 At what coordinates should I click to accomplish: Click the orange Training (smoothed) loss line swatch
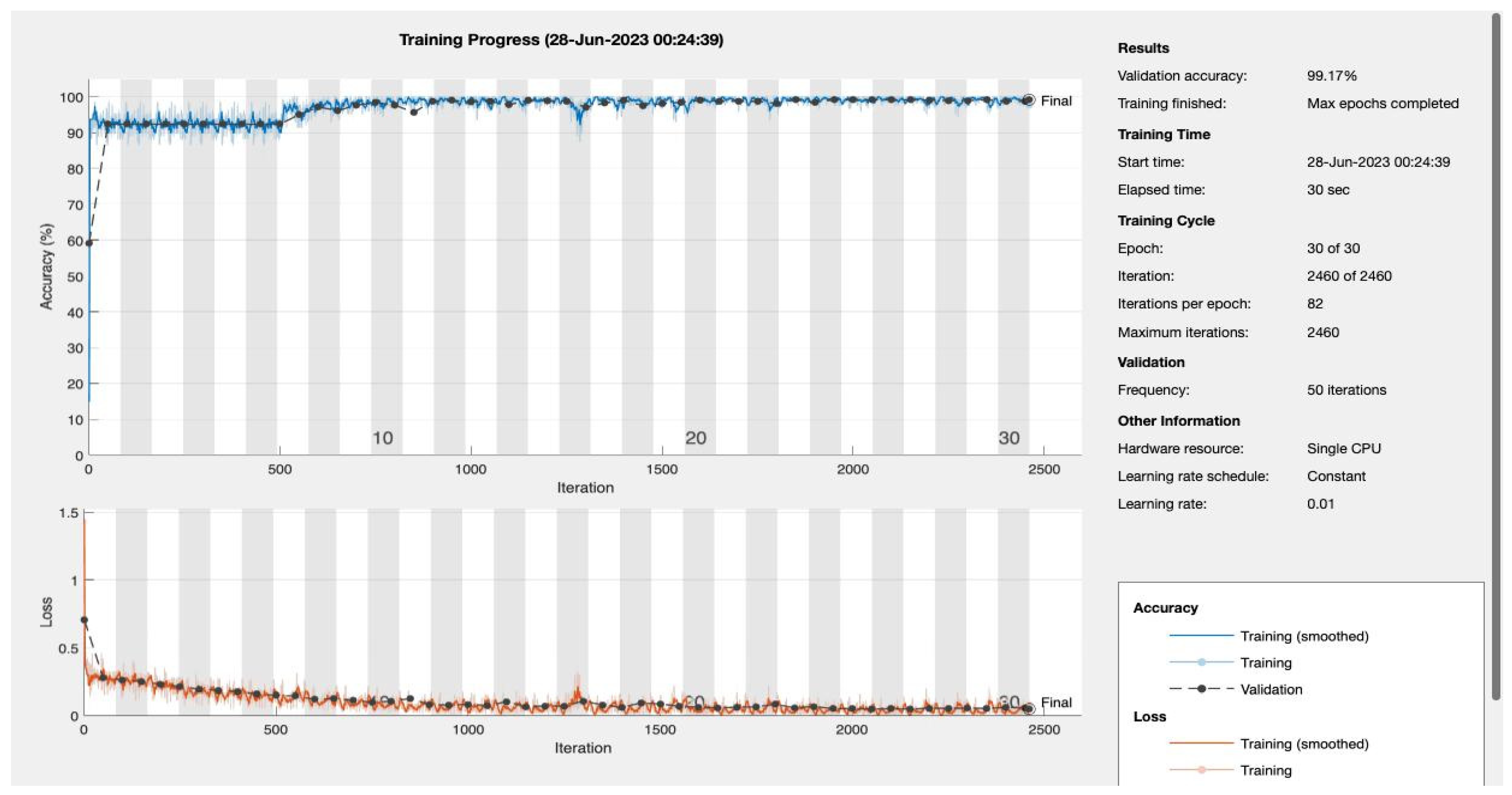click(1201, 743)
